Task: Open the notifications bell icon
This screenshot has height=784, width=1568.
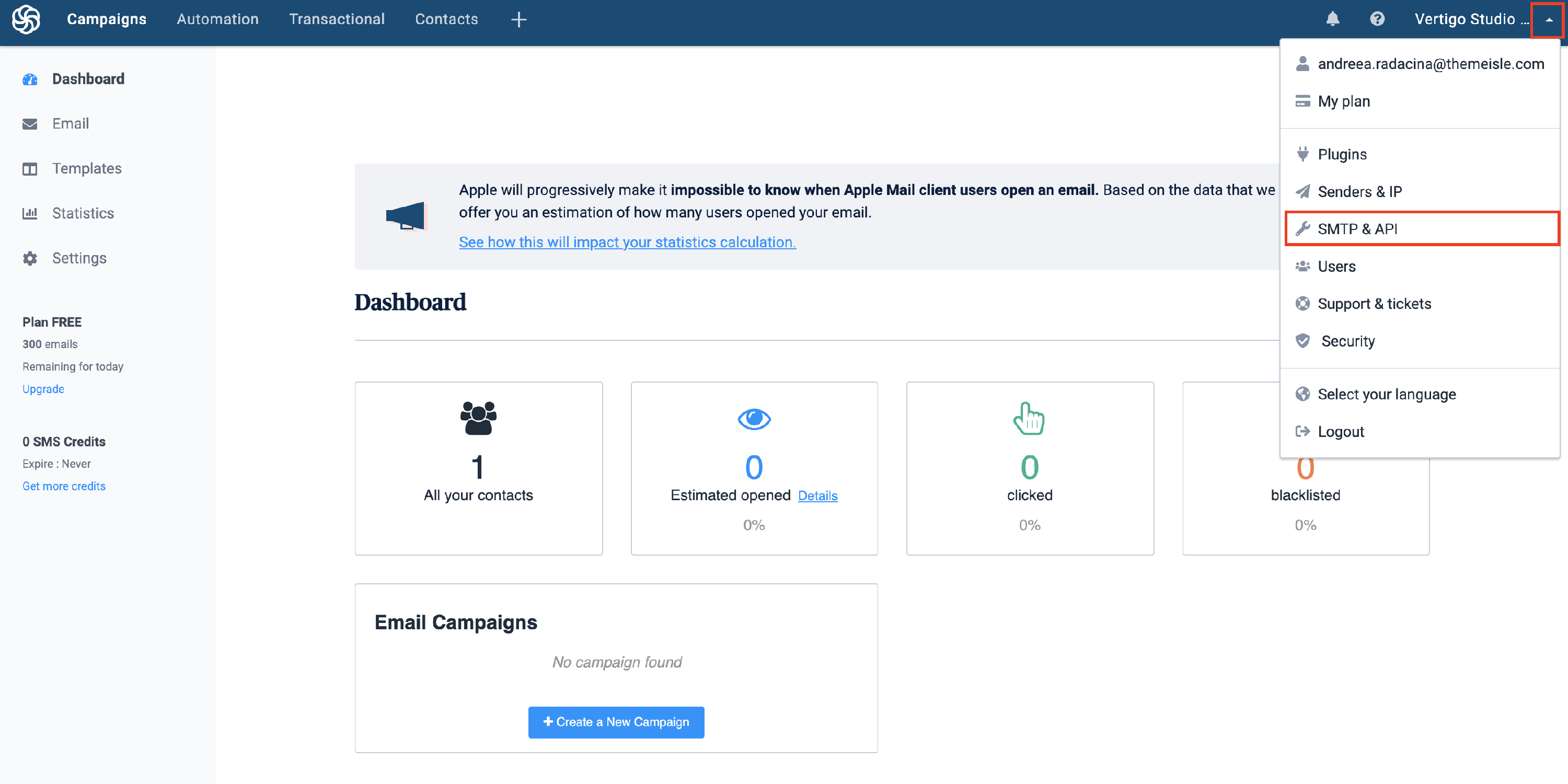Action: tap(1332, 19)
